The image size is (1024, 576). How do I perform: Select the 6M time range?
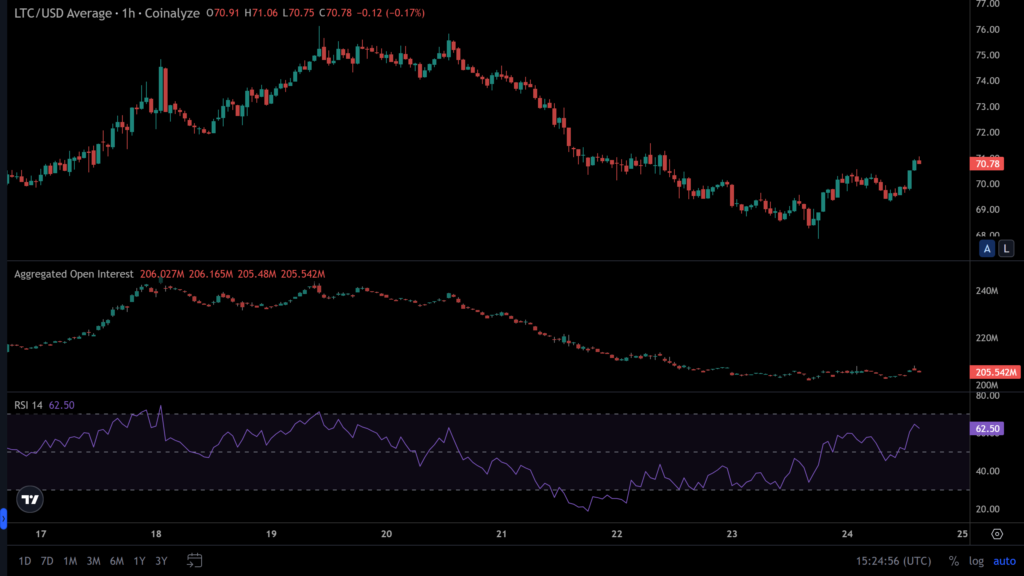click(x=117, y=561)
